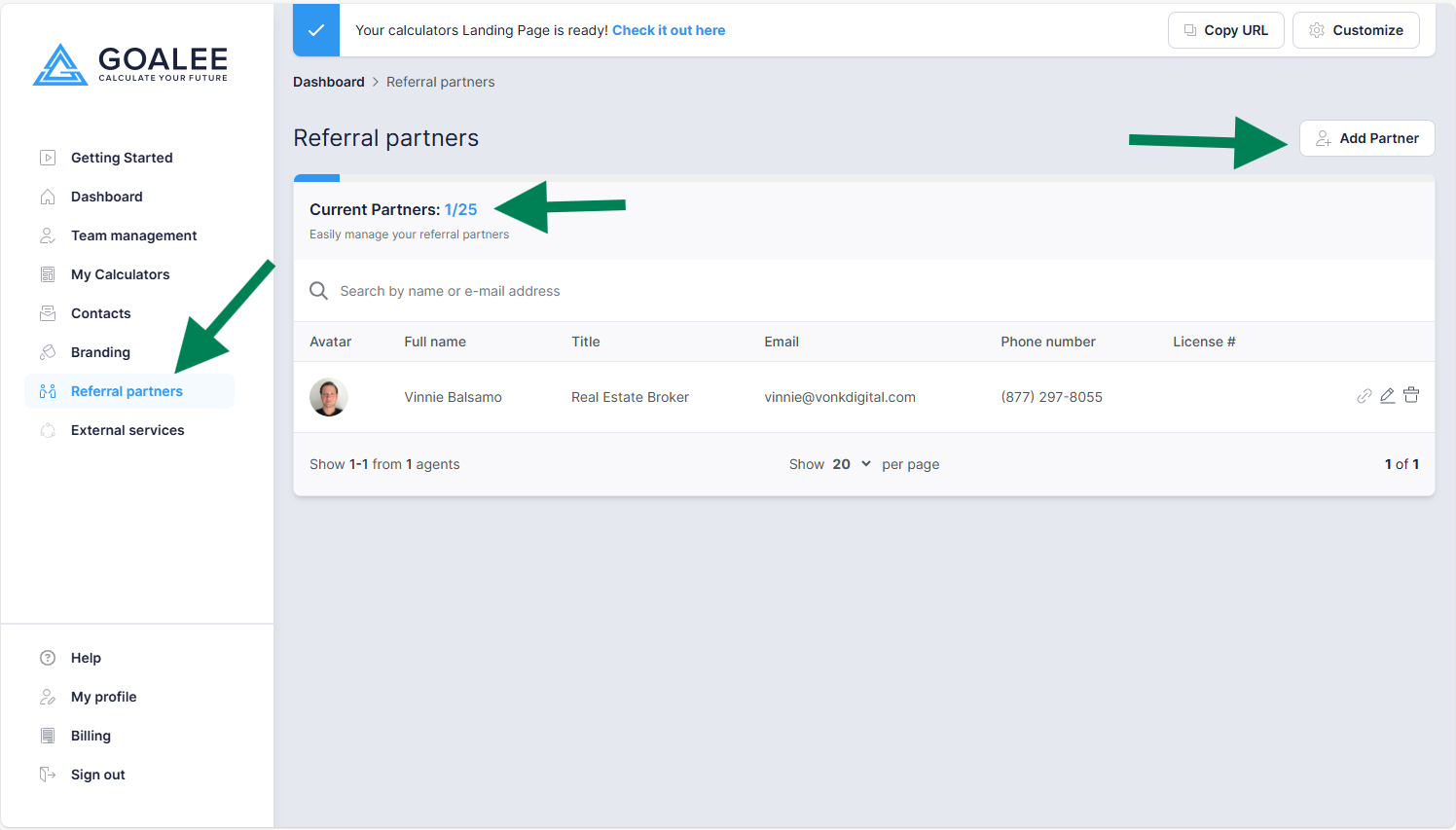Click the Getting Started play icon
This screenshot has height=830, width=1456.
[48, 158]
